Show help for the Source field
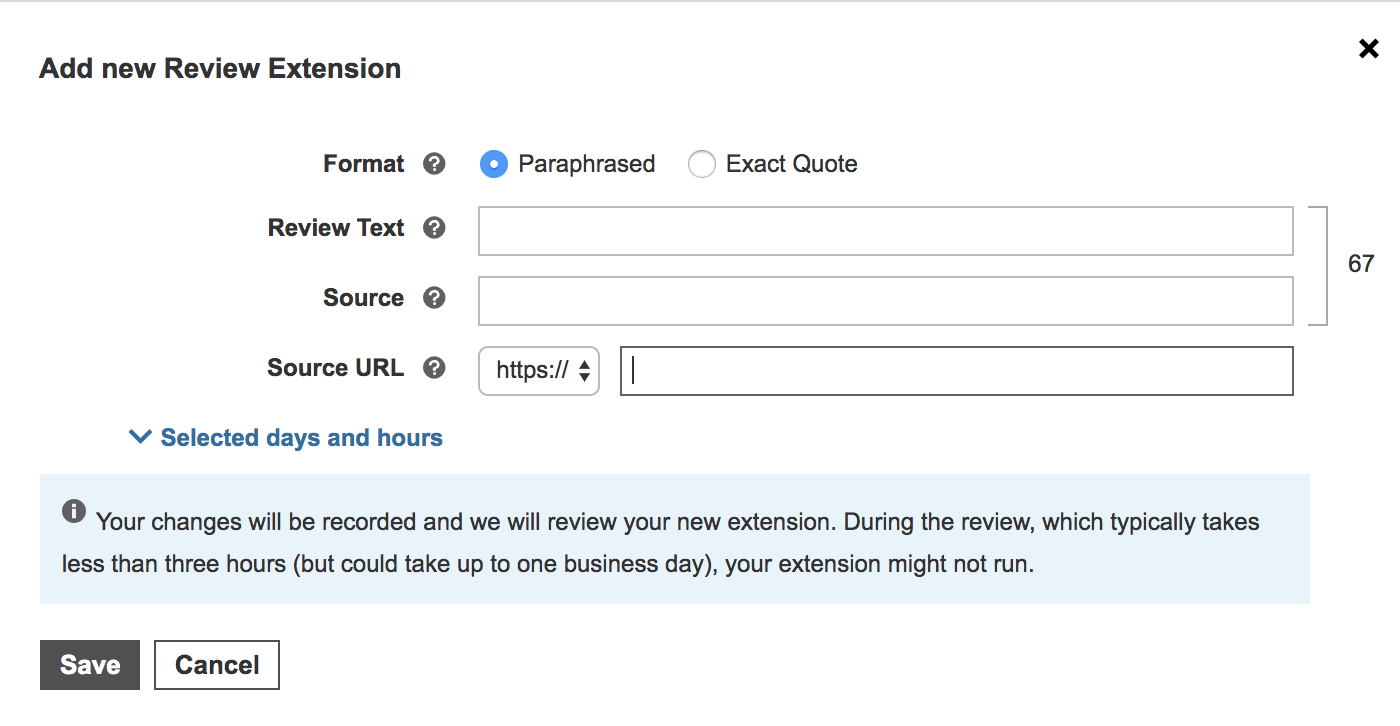This screenshot has width=1400, height=726. [434, 298]
